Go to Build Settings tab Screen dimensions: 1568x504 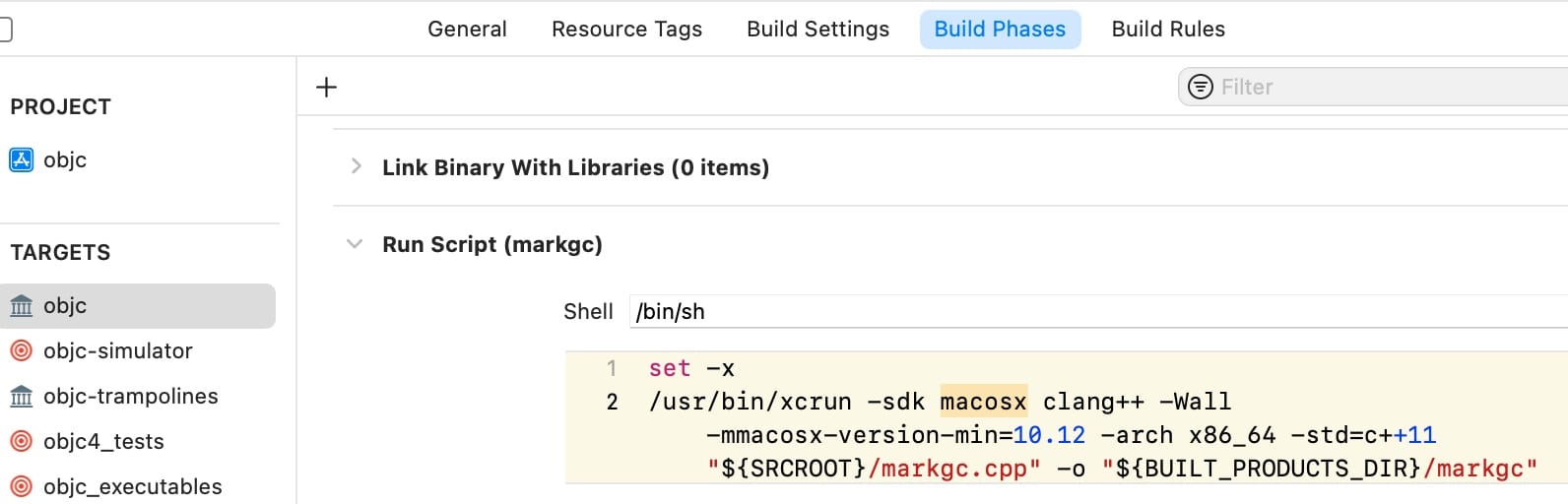[x=817, y=30]
